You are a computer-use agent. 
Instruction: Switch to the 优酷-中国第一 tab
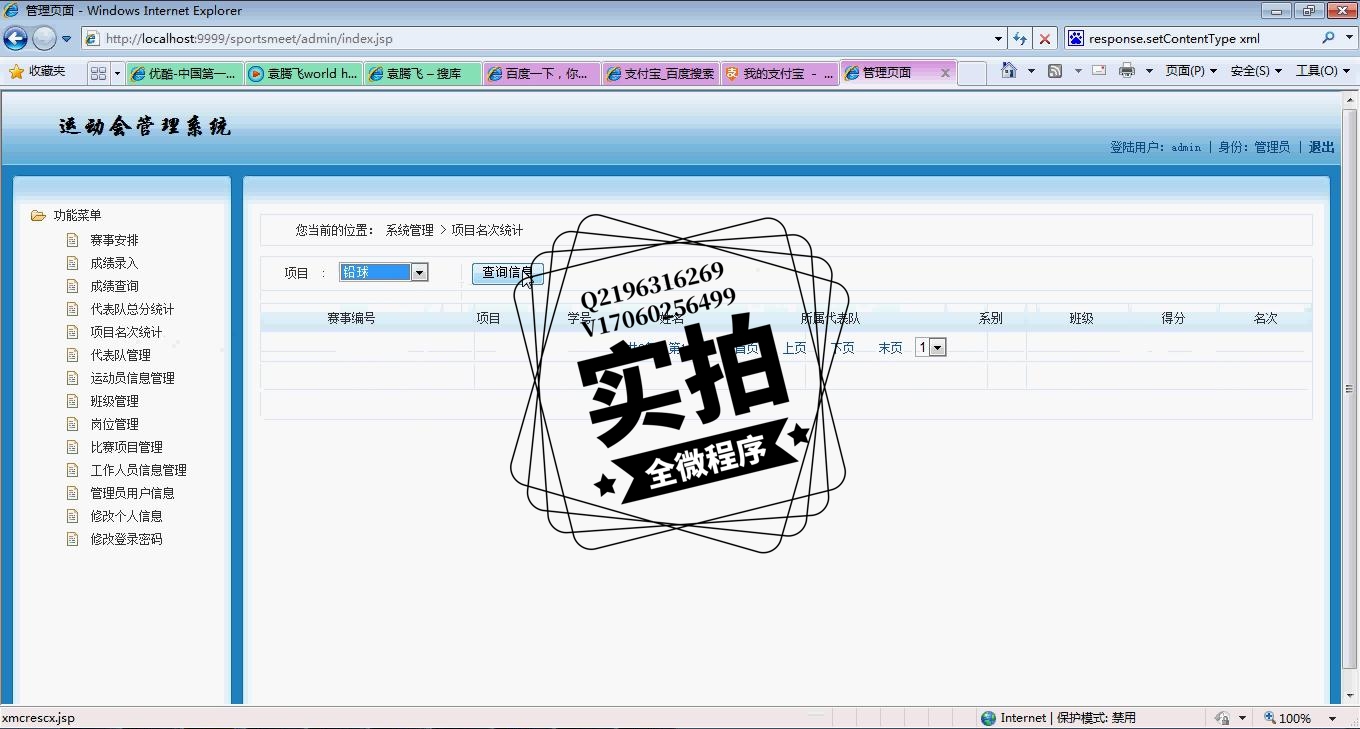185,73
